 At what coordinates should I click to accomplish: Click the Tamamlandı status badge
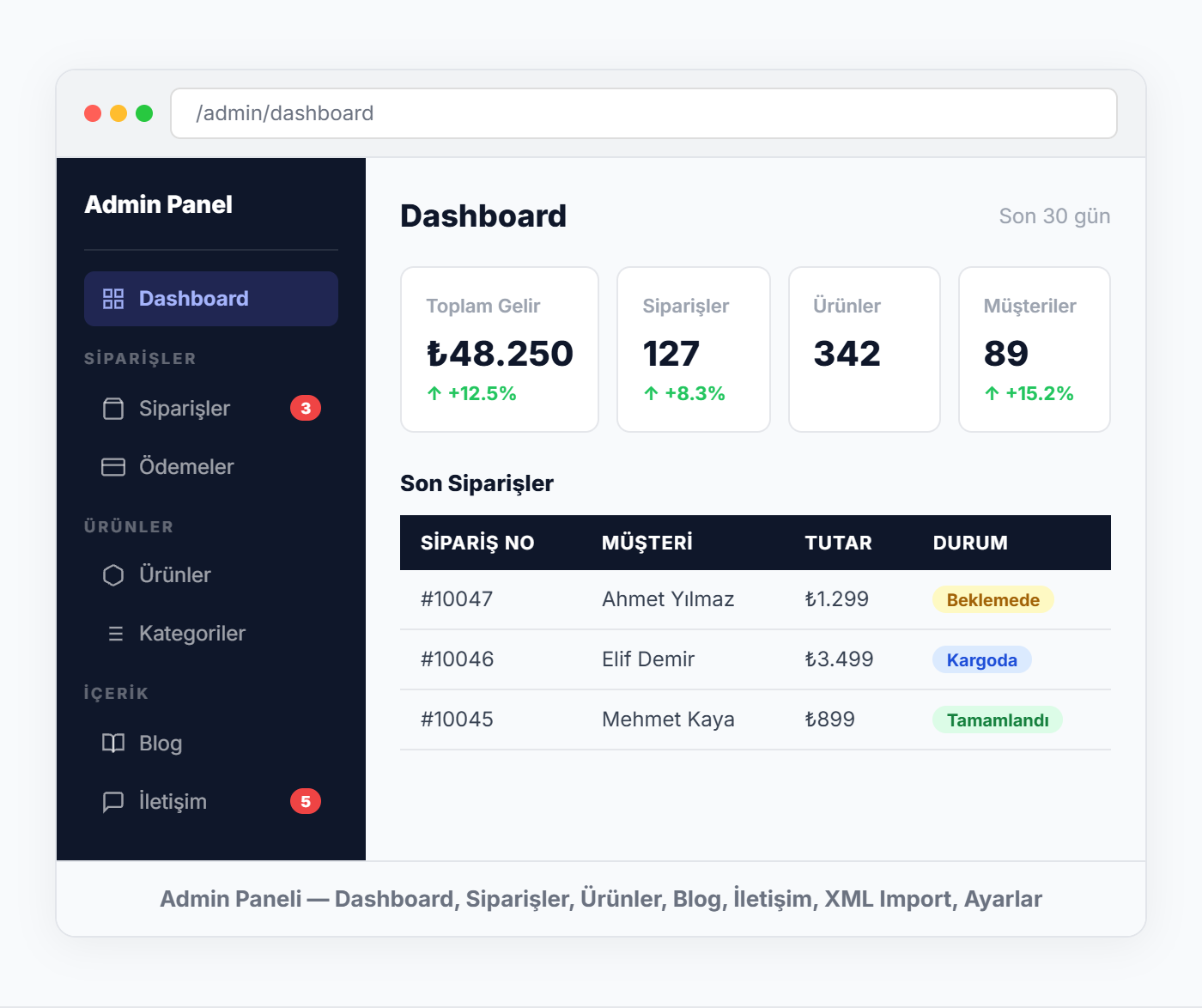coord(998,720)
